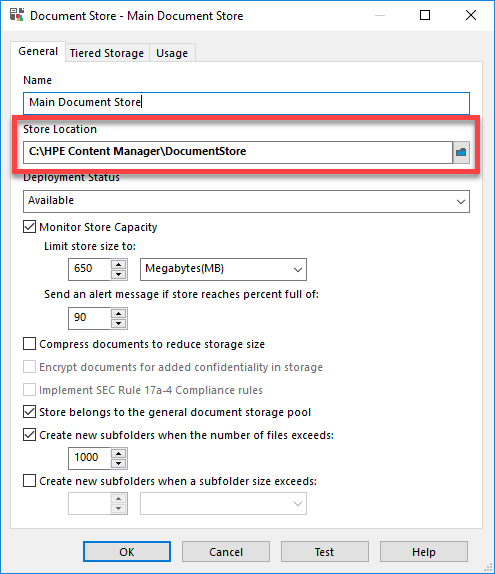Uncheck Create new subfolders when number of files exceeds
Image resolution: width=495 pixels, height=574 pixels.
coord(29,435)
